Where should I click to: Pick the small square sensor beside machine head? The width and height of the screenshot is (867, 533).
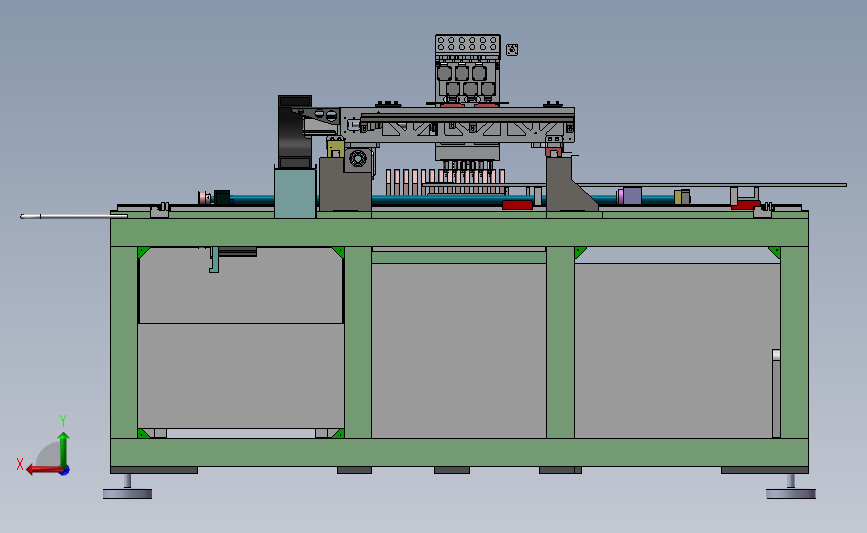pos(512,50)
